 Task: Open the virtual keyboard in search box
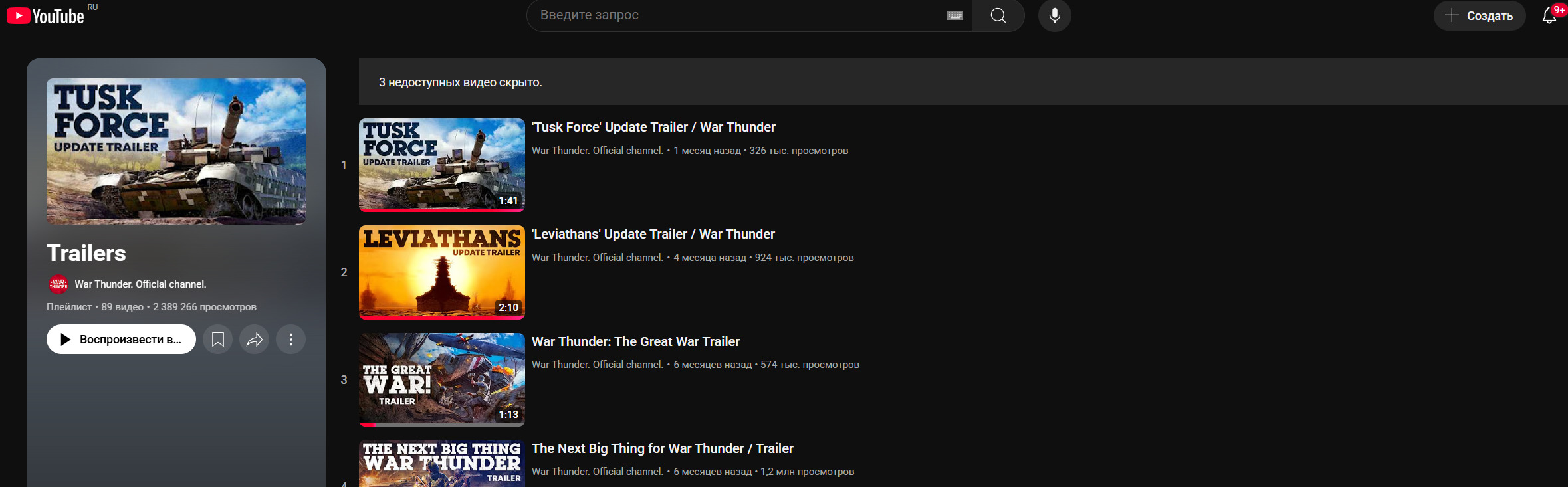[954, 15]
